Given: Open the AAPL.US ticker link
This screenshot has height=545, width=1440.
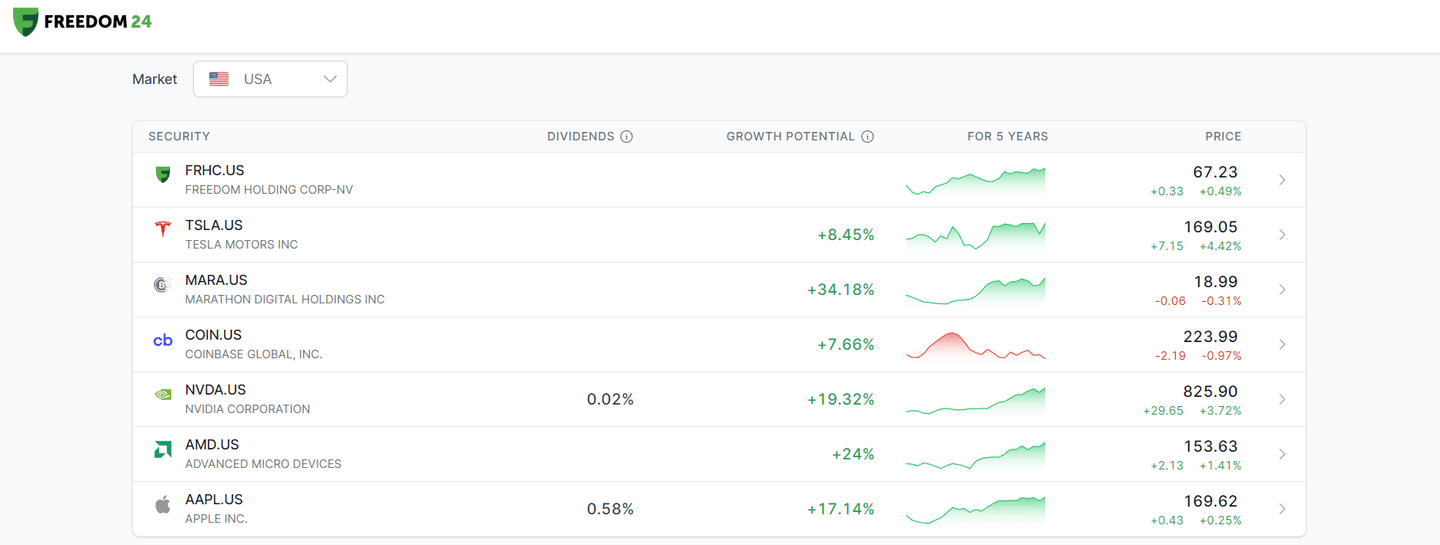Looking at the screenshot, I should click(x=214, y=499).
